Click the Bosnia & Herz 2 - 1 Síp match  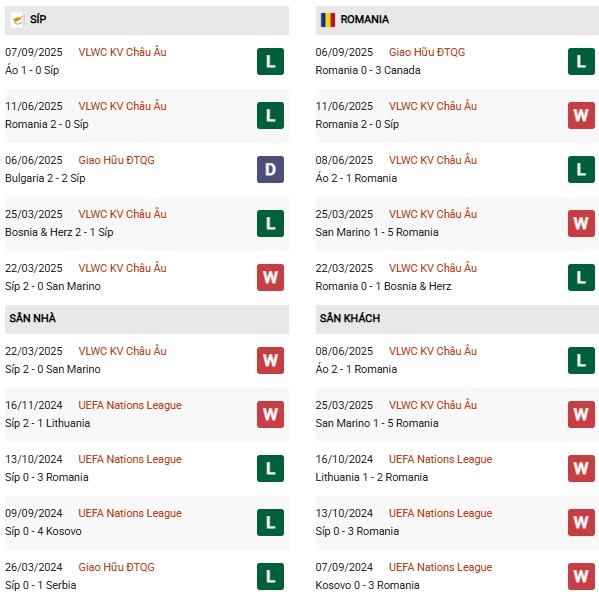pos(147,223)
